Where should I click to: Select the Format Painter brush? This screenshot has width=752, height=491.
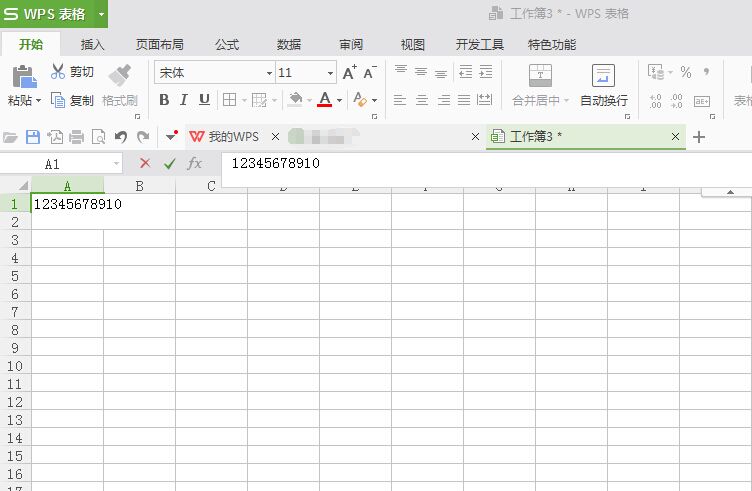(120, 75)
